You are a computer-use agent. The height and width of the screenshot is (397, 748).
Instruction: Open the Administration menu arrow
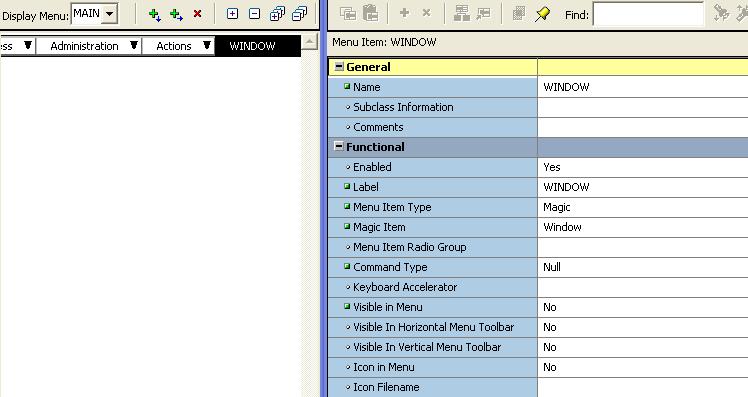[134, 45]
